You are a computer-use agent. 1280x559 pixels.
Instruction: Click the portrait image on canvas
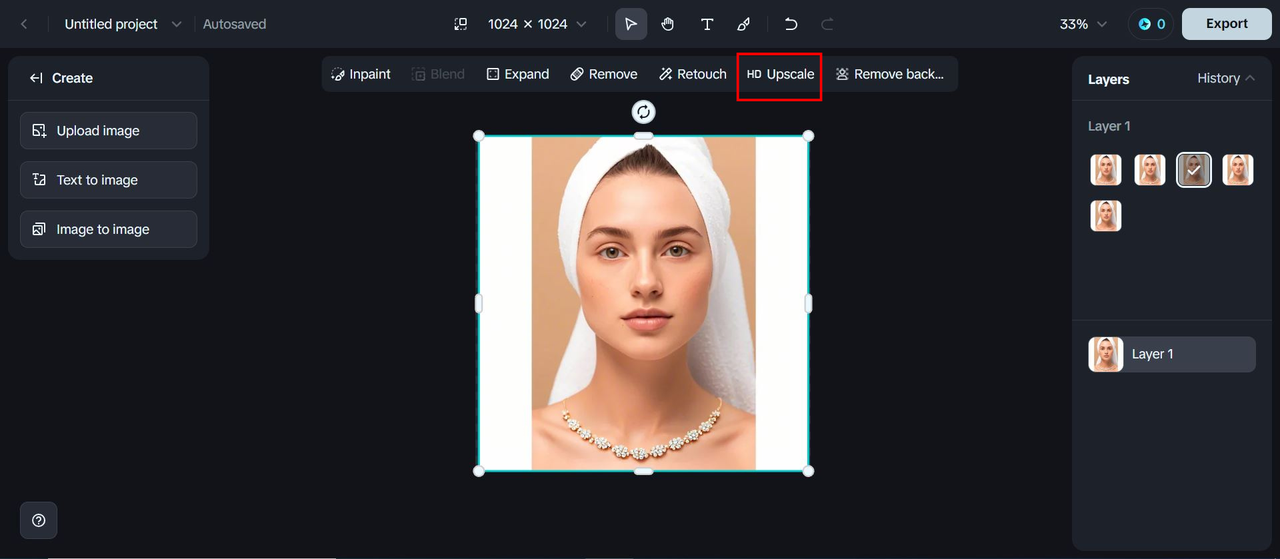[644, 303]
